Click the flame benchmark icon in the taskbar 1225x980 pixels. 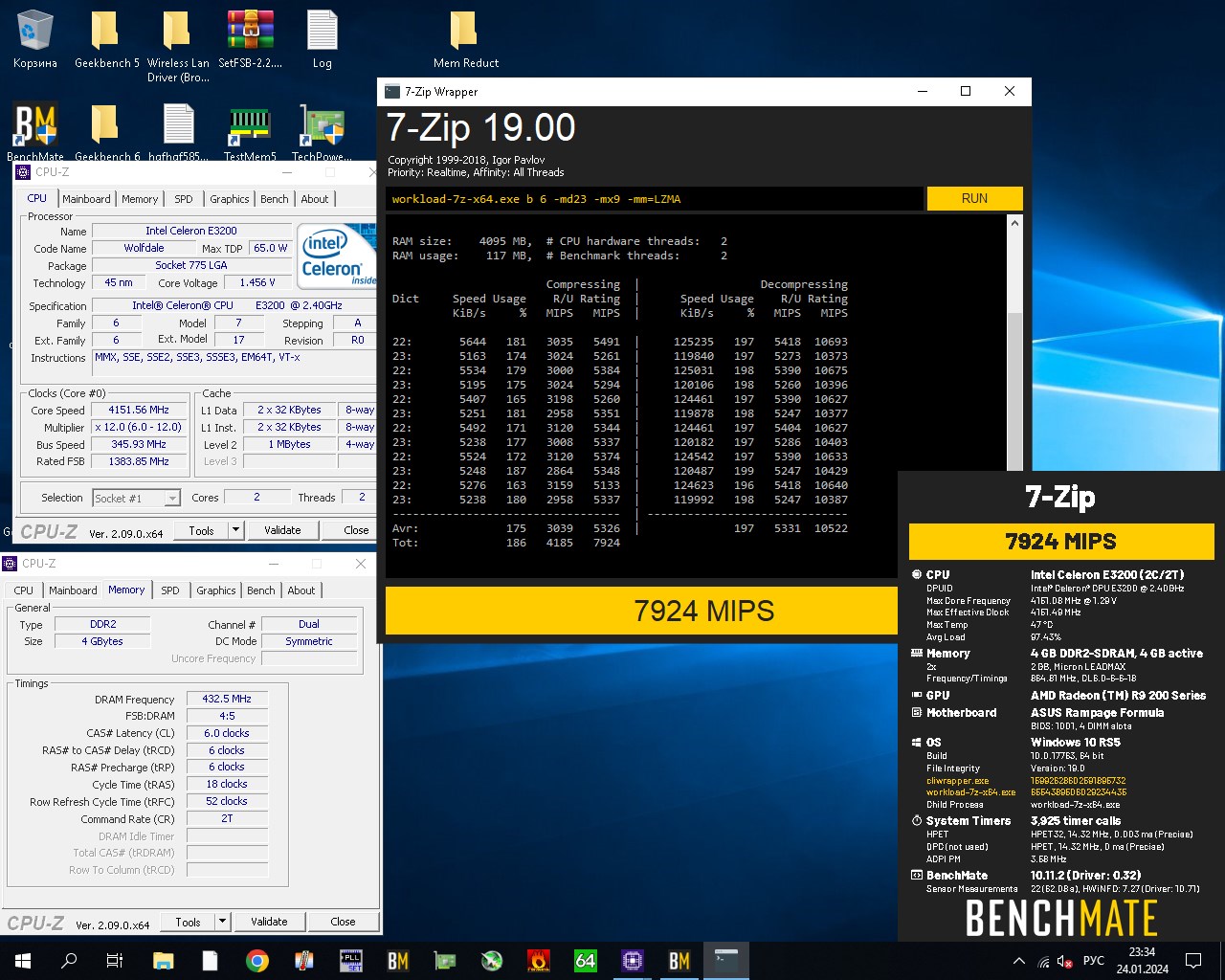(539, 961)
